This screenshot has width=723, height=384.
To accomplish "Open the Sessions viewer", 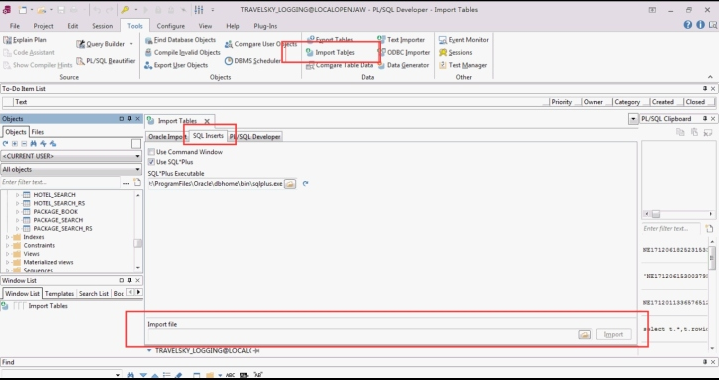I will 456,53.
